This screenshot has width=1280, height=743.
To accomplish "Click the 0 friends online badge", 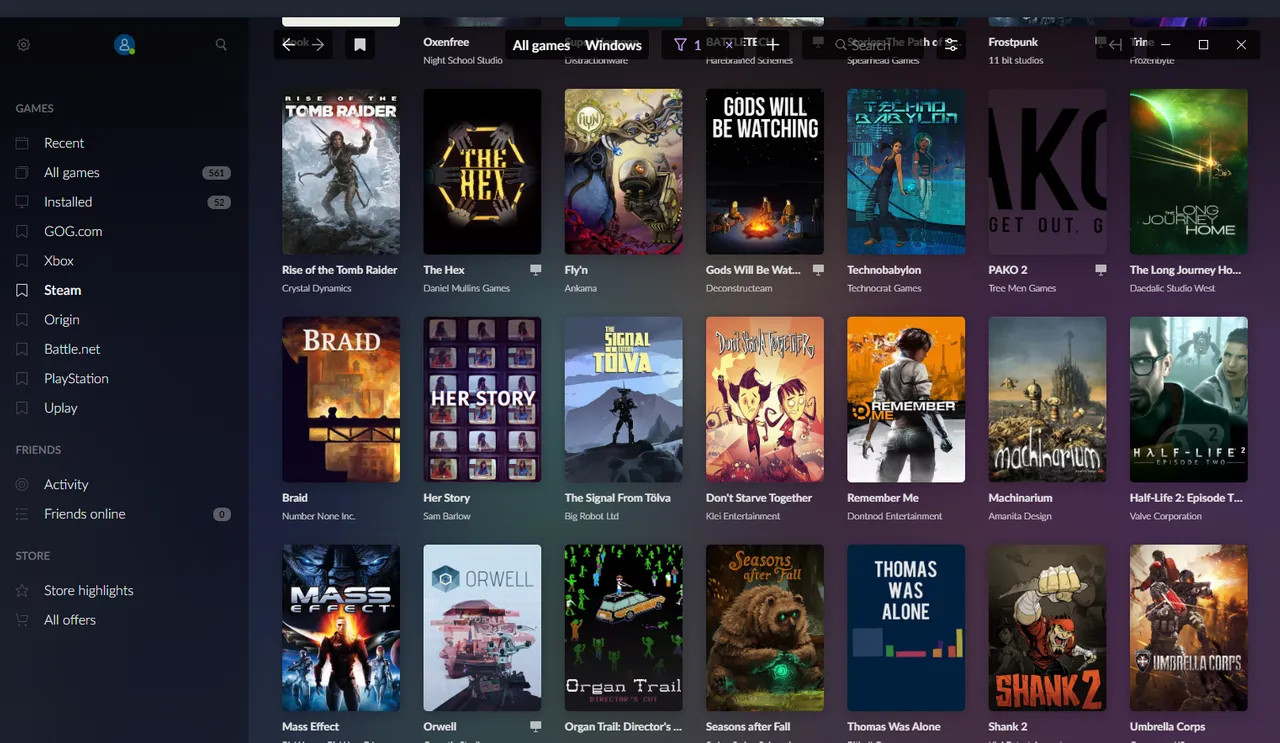I will [222, 514].
